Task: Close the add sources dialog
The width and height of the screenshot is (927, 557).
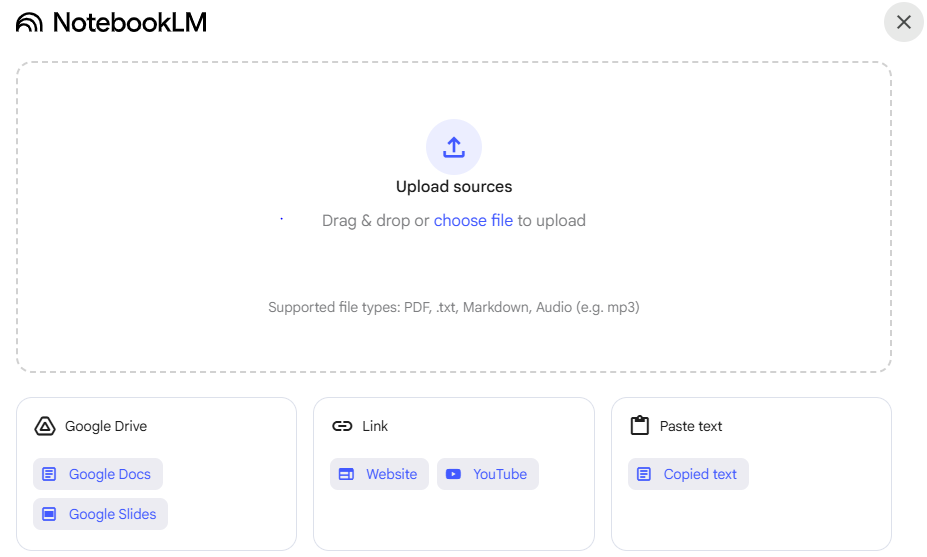Action: (904, 22)
